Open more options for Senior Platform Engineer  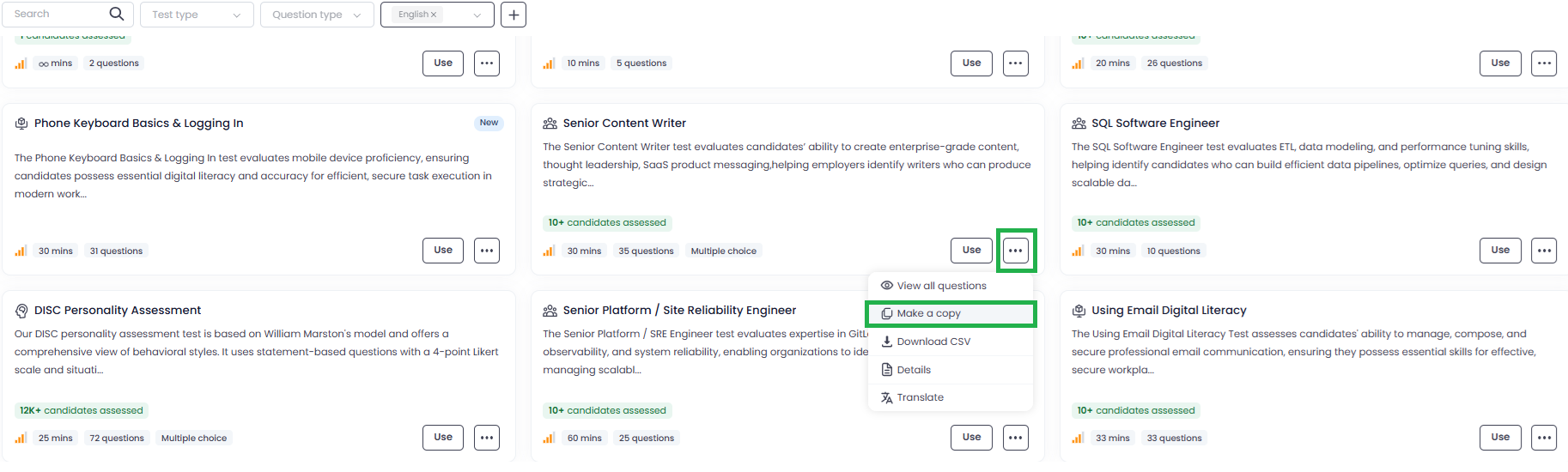point(1016,438)
